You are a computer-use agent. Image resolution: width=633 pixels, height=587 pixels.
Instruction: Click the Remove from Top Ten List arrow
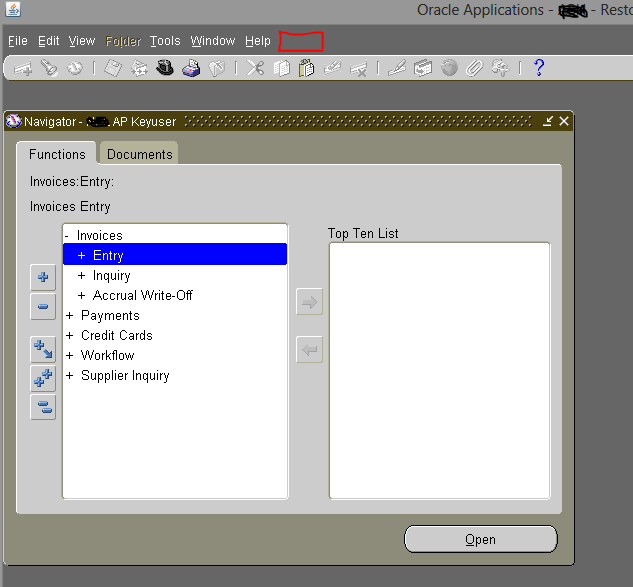309,350
